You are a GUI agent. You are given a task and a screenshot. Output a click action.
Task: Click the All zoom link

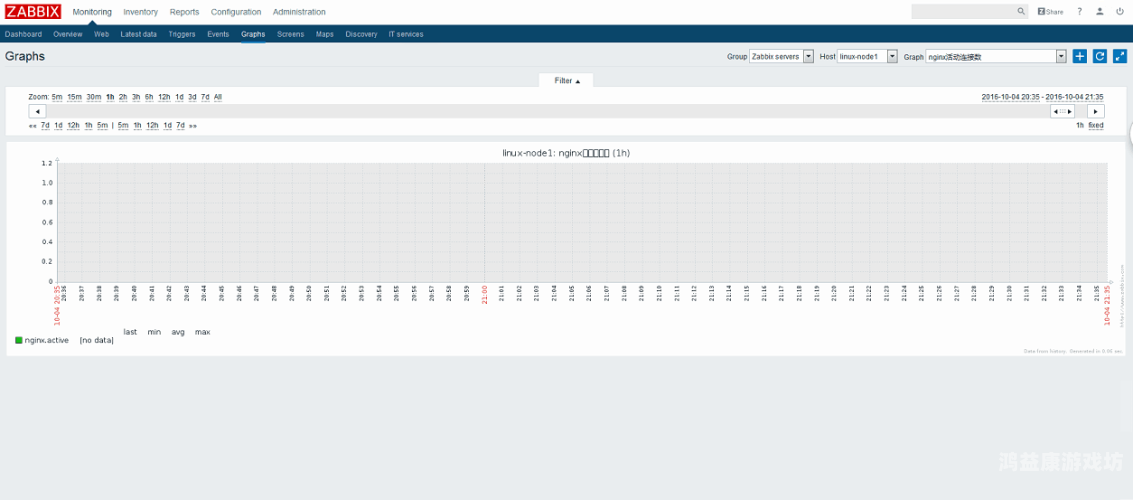[x=217, y=97]
